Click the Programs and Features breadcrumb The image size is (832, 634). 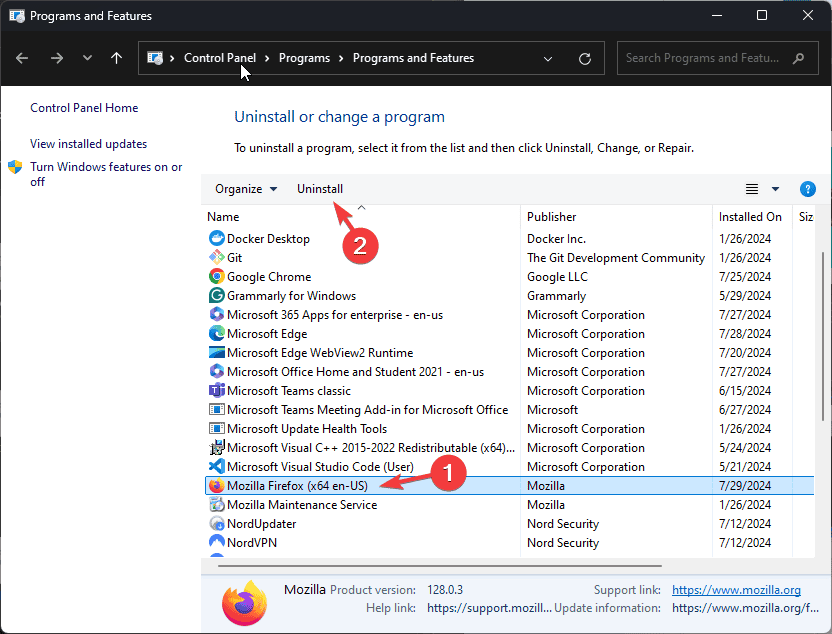tap(413, 58)
